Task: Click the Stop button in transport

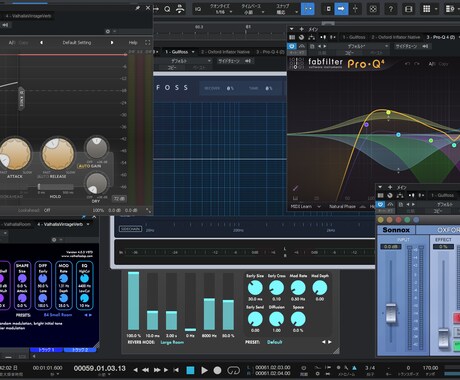Action: pos(190,370)
